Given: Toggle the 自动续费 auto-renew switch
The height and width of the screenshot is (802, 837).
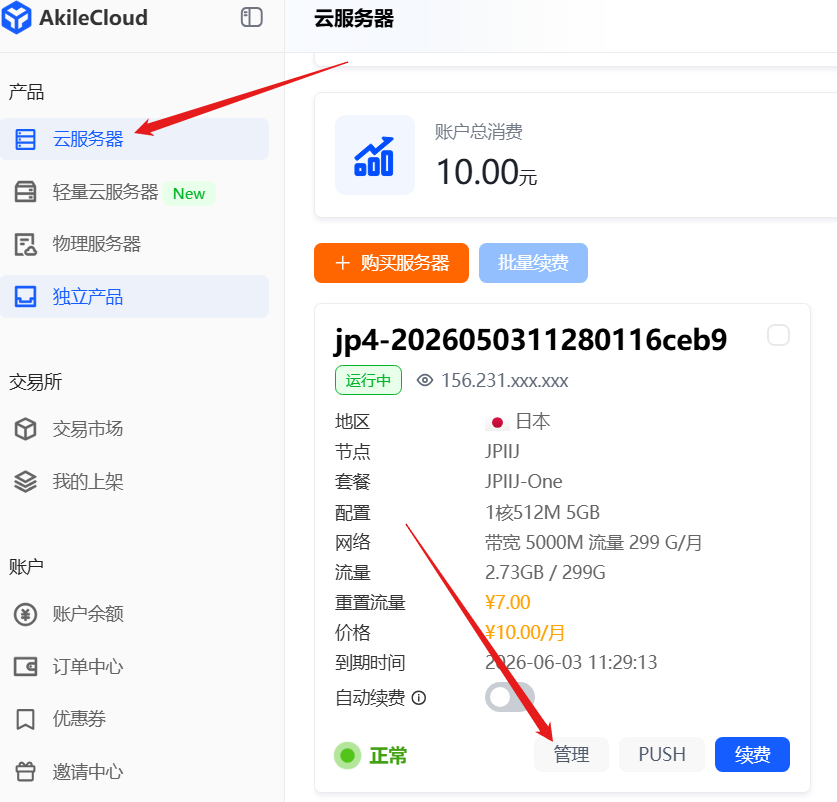Looking at the screenshot, I should 510,697.
